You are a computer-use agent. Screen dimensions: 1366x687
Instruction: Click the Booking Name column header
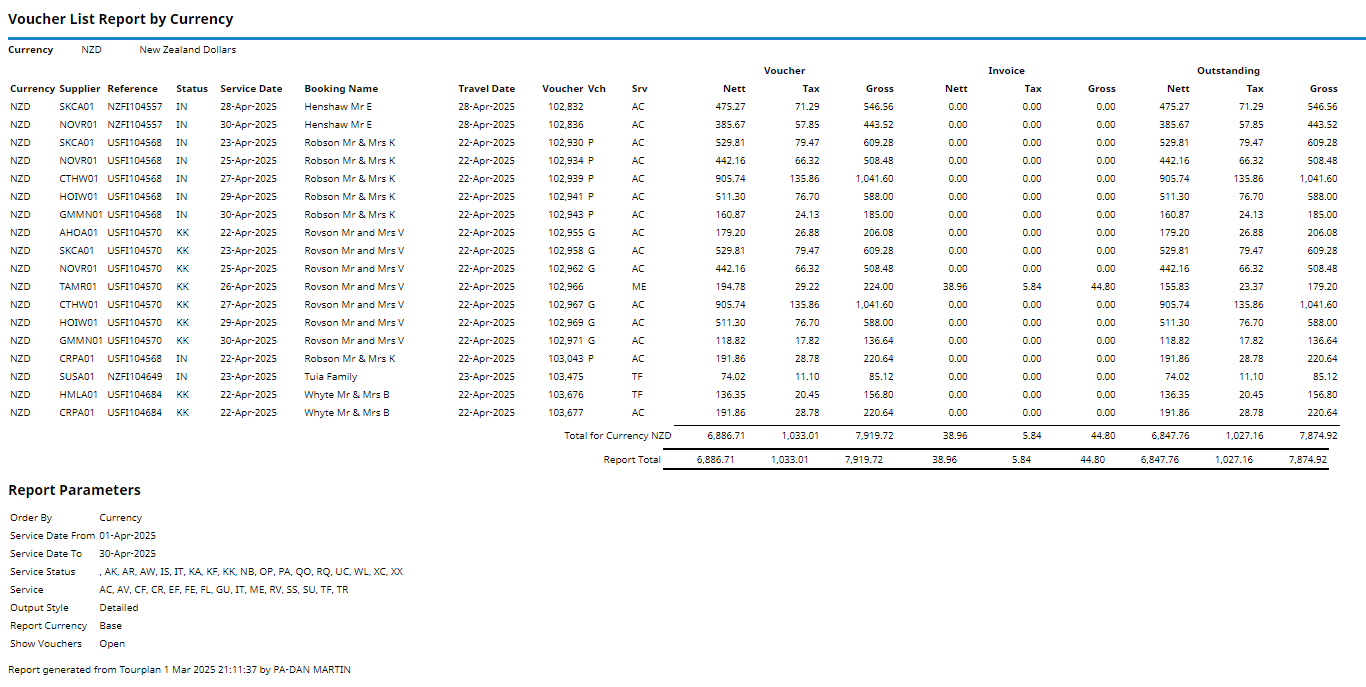click(341, 89)
